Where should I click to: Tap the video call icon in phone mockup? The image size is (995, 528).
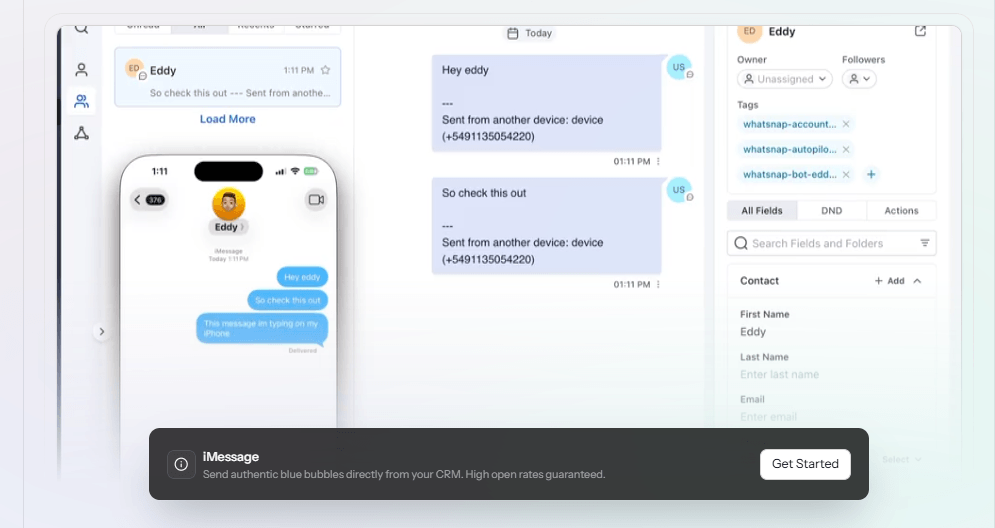tap(316, 200)
